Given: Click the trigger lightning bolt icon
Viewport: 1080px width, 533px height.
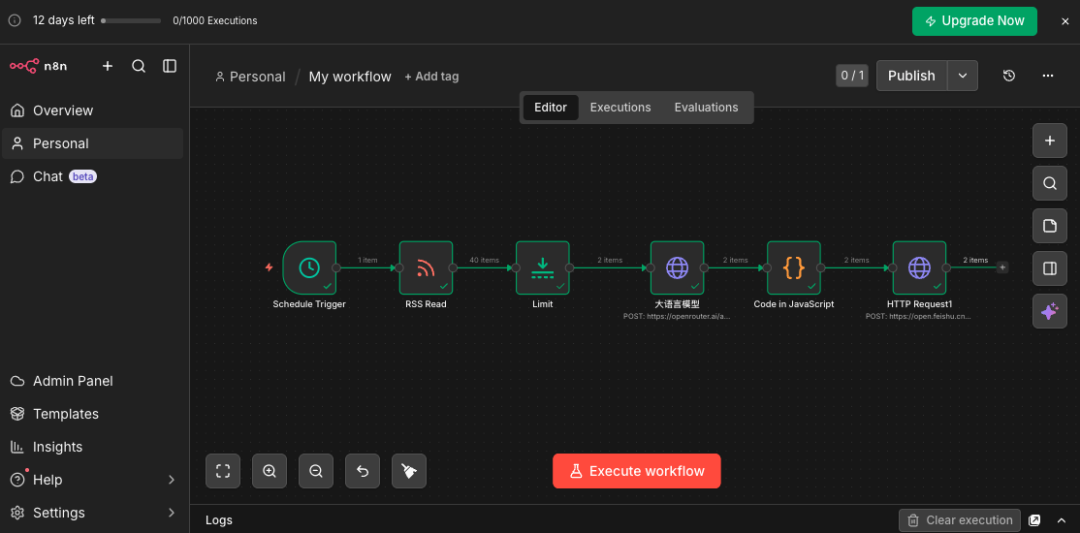Looking at the screenshot, I should [x=269, y=267].
